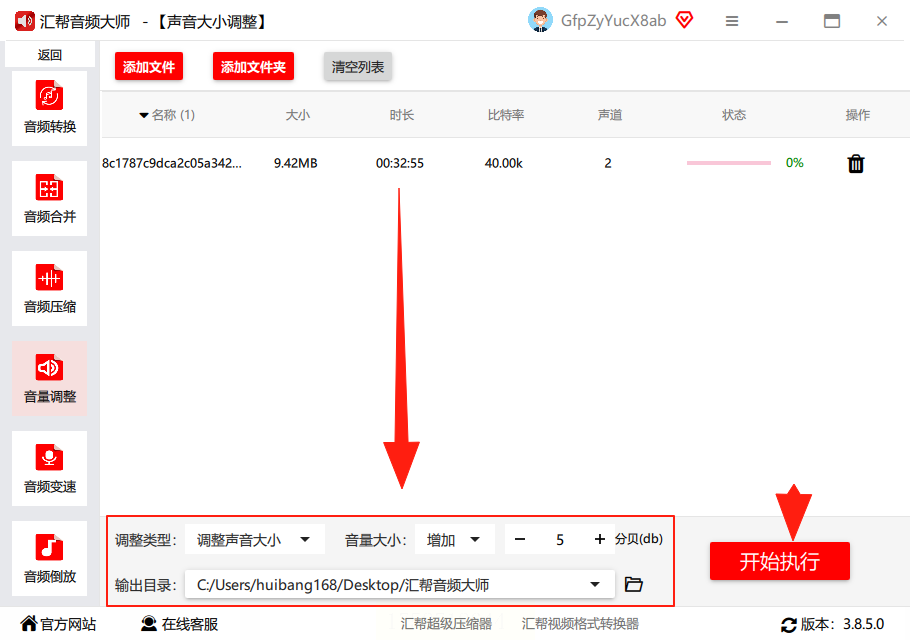Open the 音频压缩 audio compression tool
The image size is (910, 640).
[49, 288]
